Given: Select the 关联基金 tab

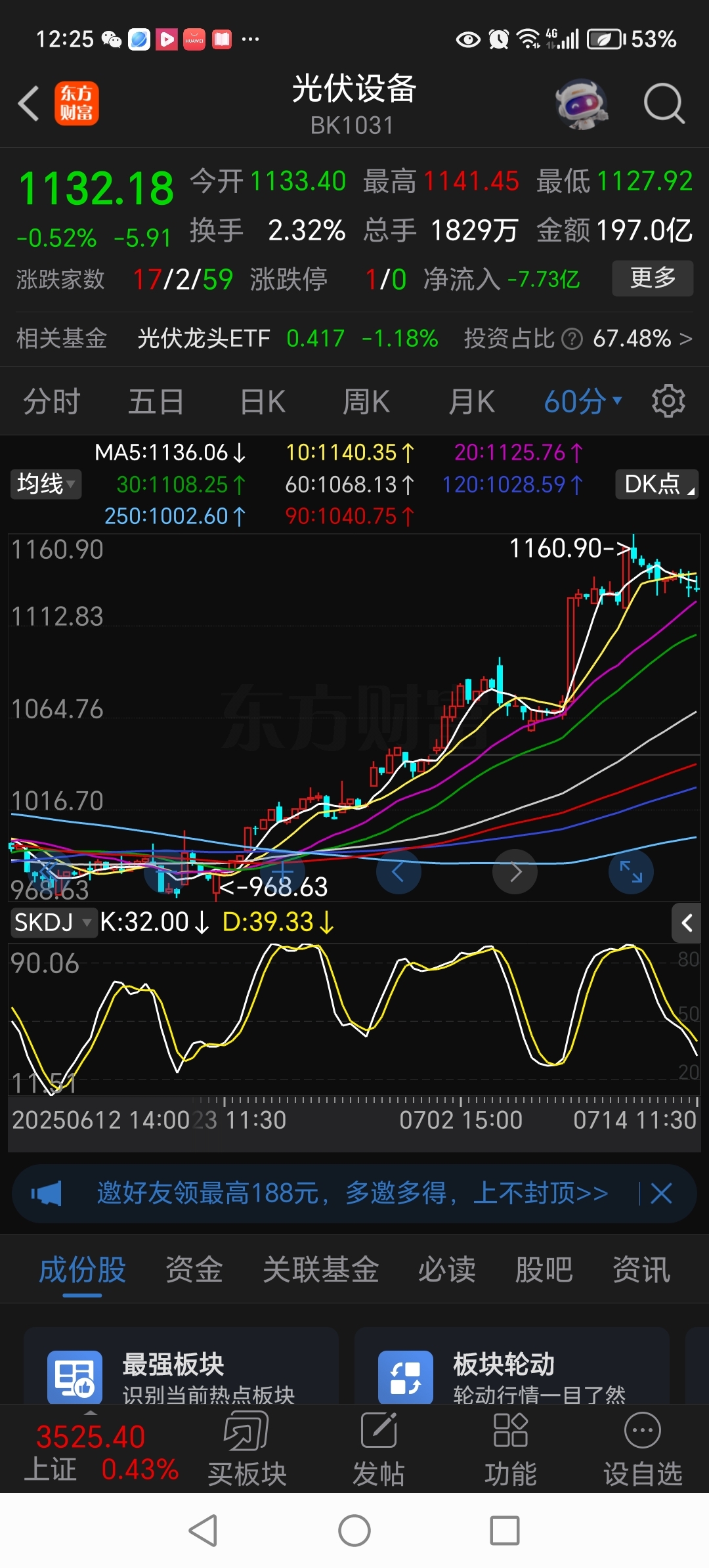Looking at the screenshot, I should click(321, 1270).
